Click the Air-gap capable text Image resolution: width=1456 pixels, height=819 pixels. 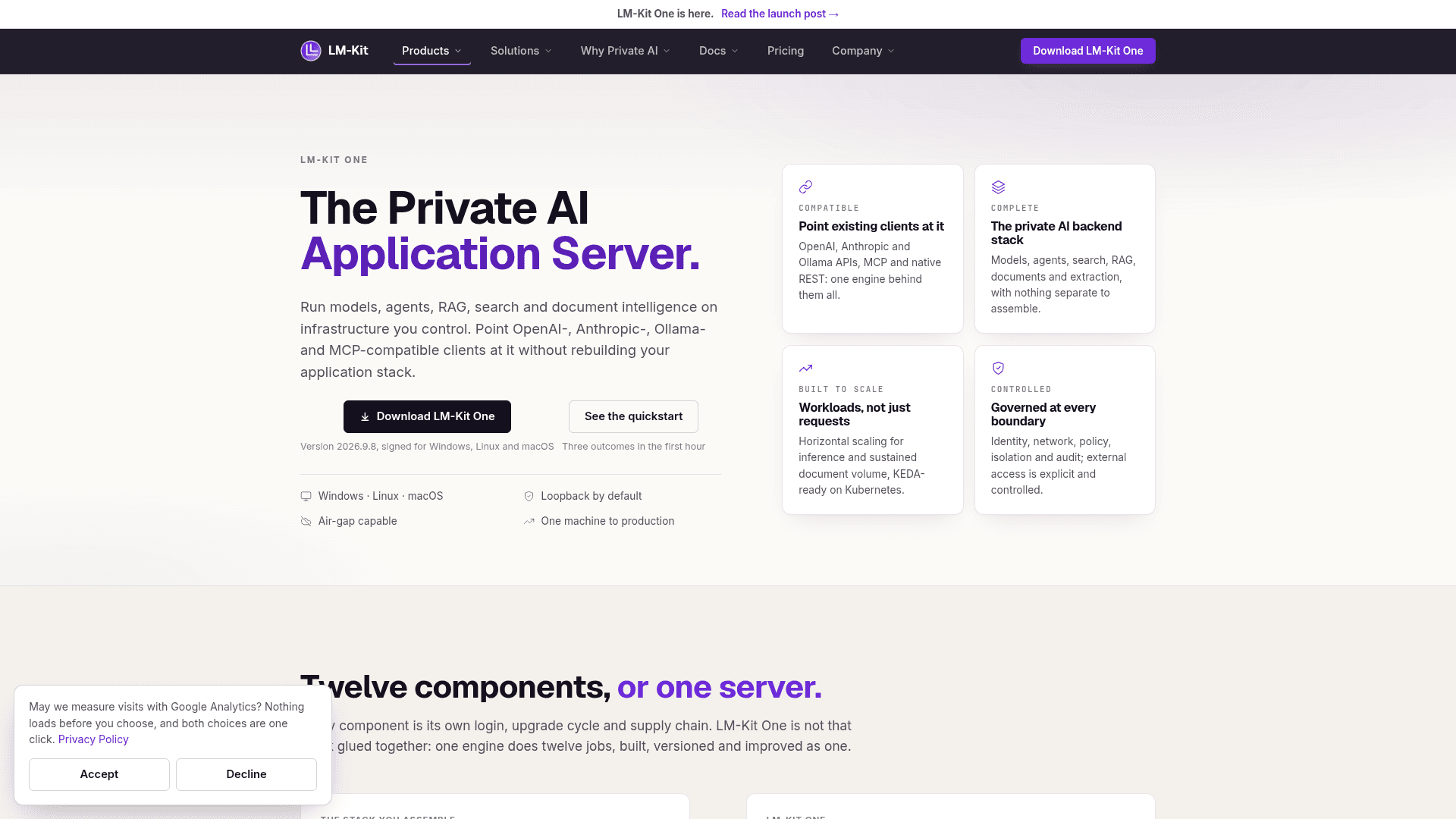357,521
